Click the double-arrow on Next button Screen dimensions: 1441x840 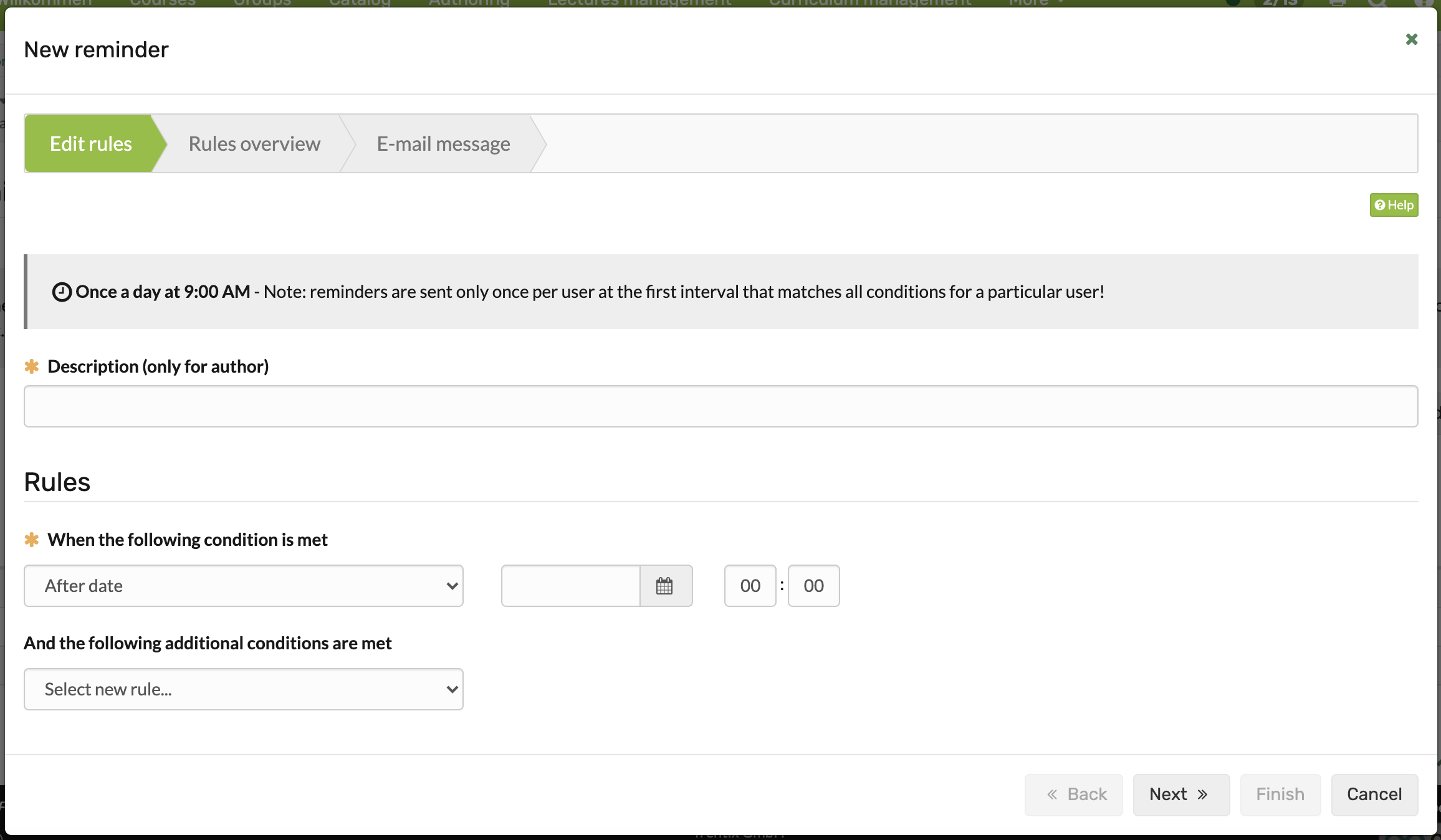tap(1202, 795)
